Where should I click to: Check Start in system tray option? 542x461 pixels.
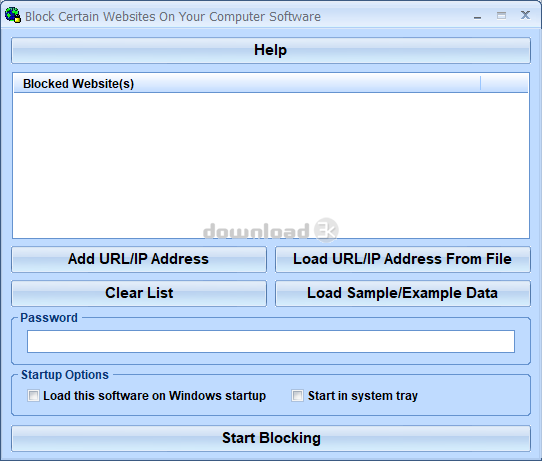297,395
